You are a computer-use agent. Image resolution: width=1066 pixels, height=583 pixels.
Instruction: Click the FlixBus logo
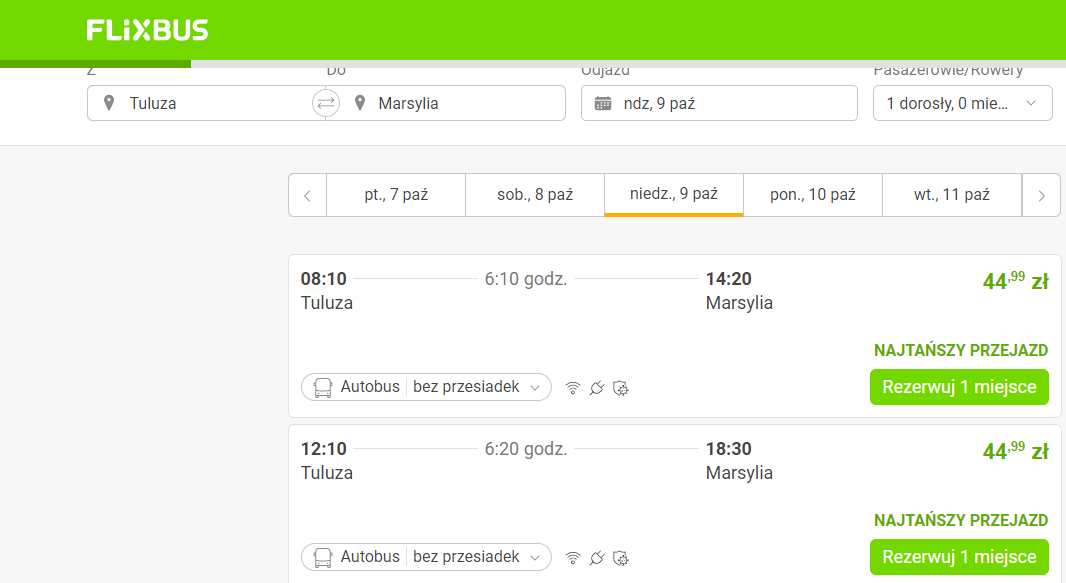click(x=147, y=30)
